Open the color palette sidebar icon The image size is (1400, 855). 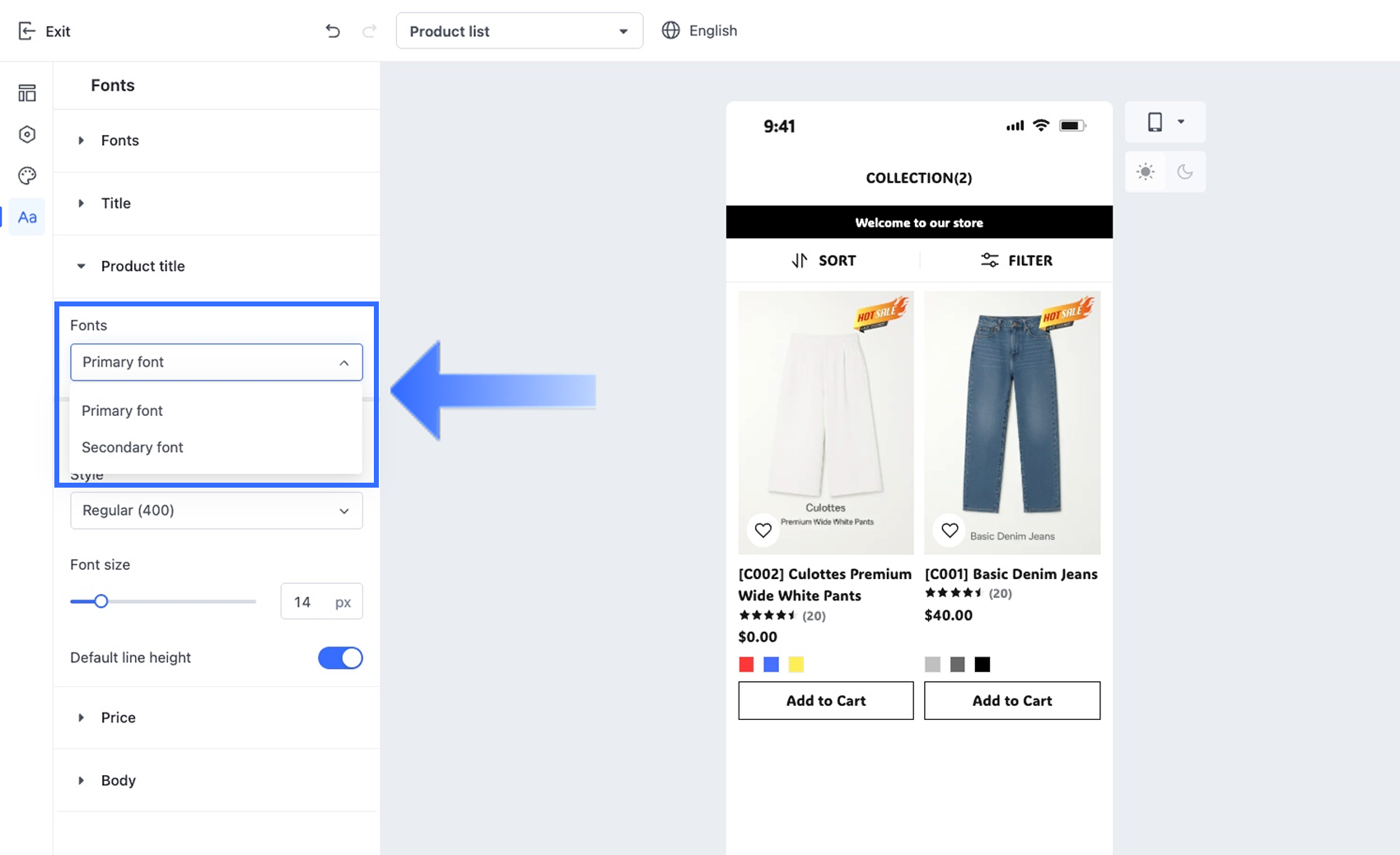coord(27,175)
